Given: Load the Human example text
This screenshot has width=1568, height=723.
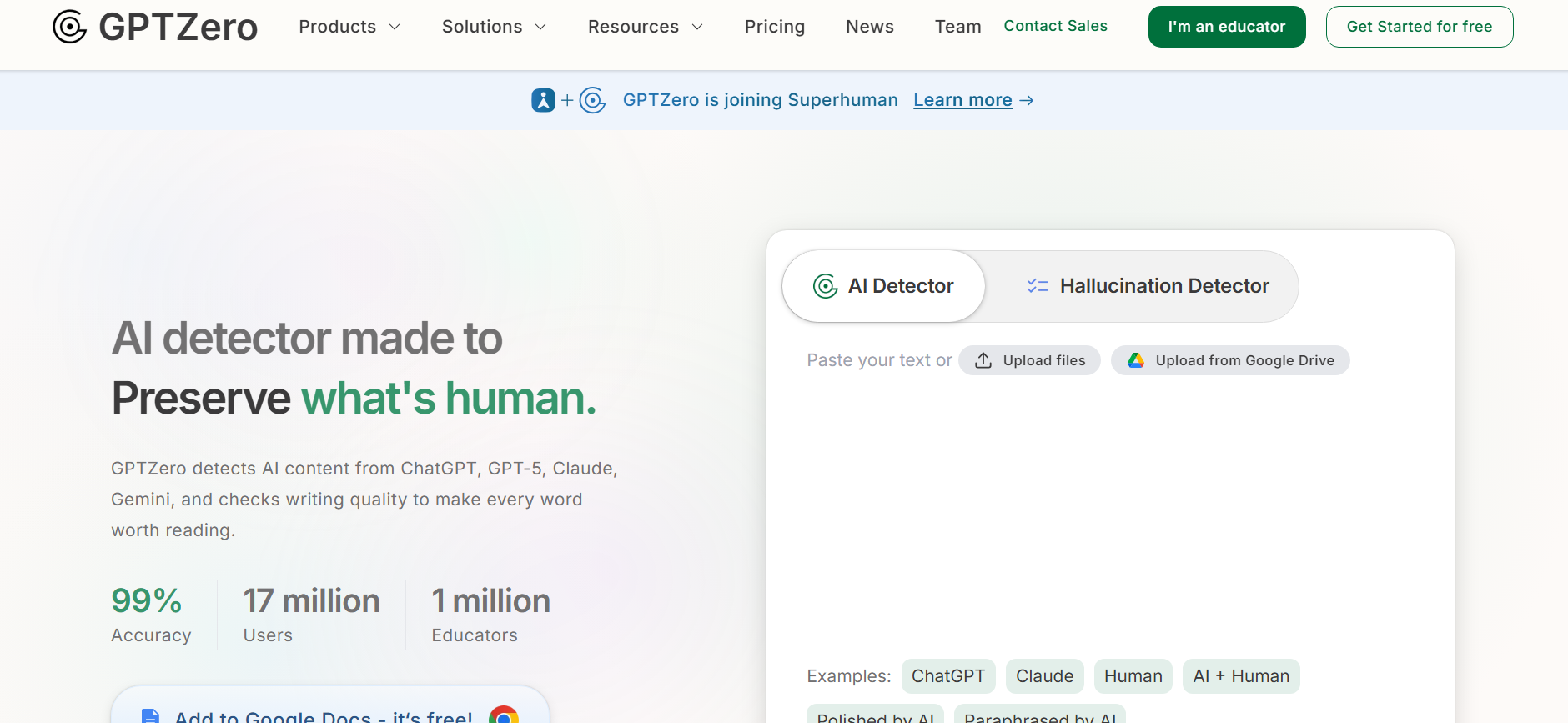Looking at the screenshot, I should (1133, 676).
